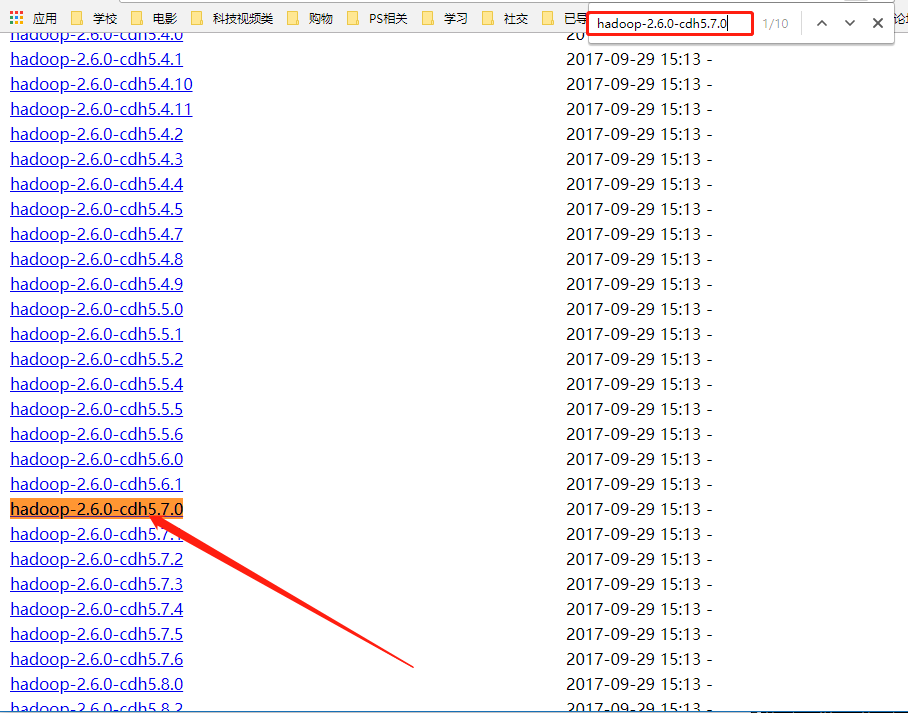Open the hadoop-2.6.0-cdh5.4.10 link
The height and width of the screenshot is (713, 908).
101,84
